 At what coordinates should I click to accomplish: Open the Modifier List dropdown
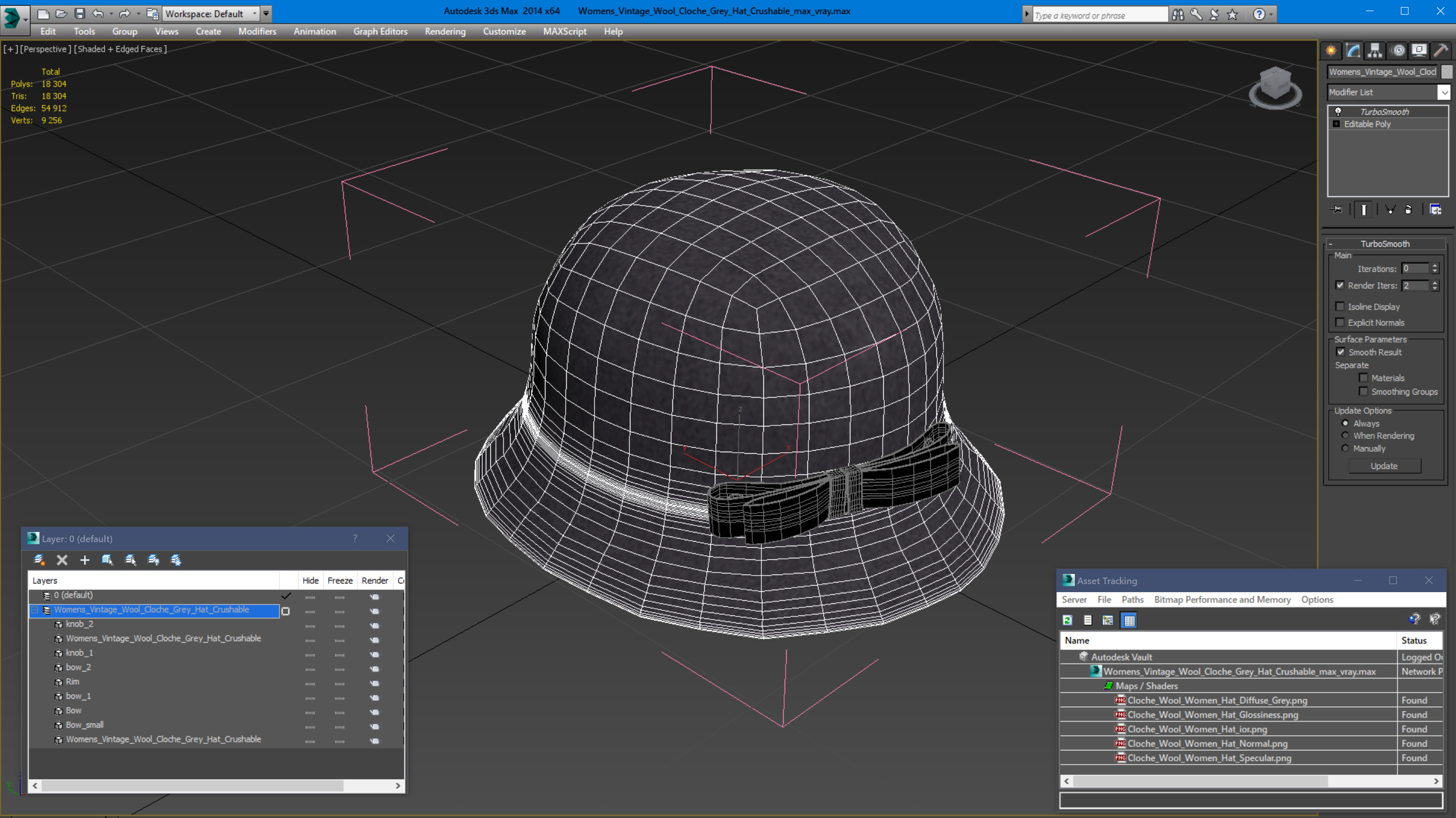pyautogui.click(x=1444, y=92)
